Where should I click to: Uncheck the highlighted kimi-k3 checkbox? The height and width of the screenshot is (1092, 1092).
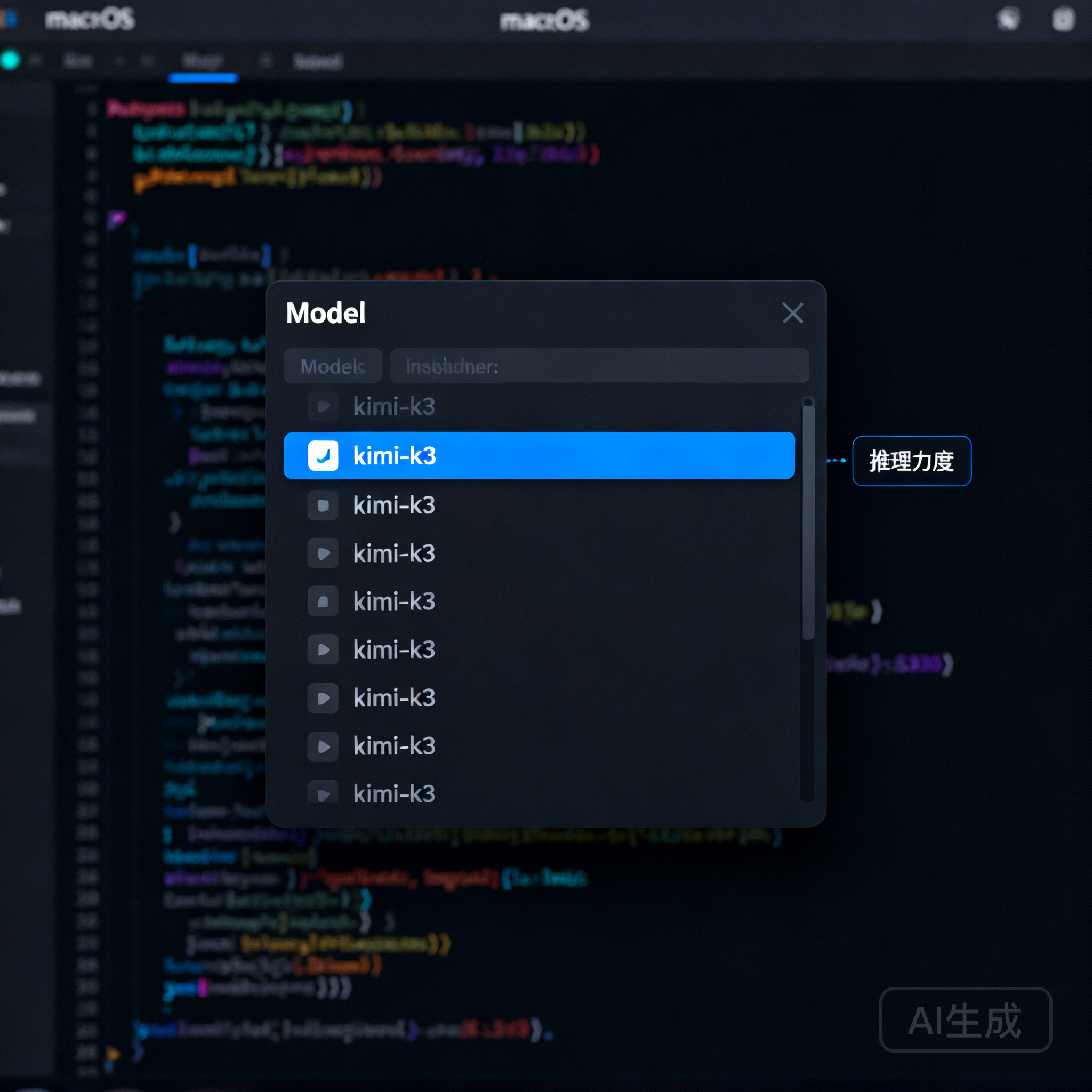(x=323, y=455)
